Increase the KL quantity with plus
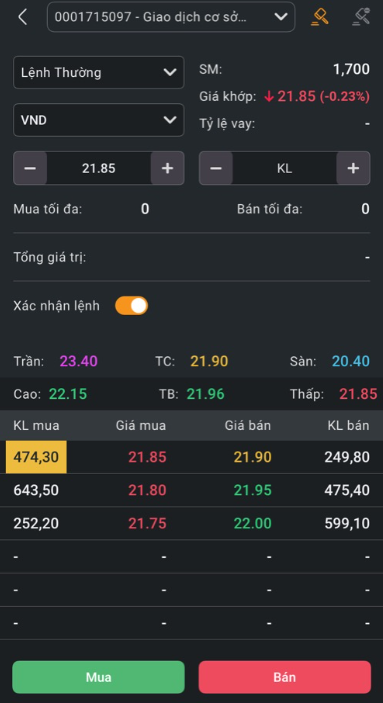 click(353, 168)
